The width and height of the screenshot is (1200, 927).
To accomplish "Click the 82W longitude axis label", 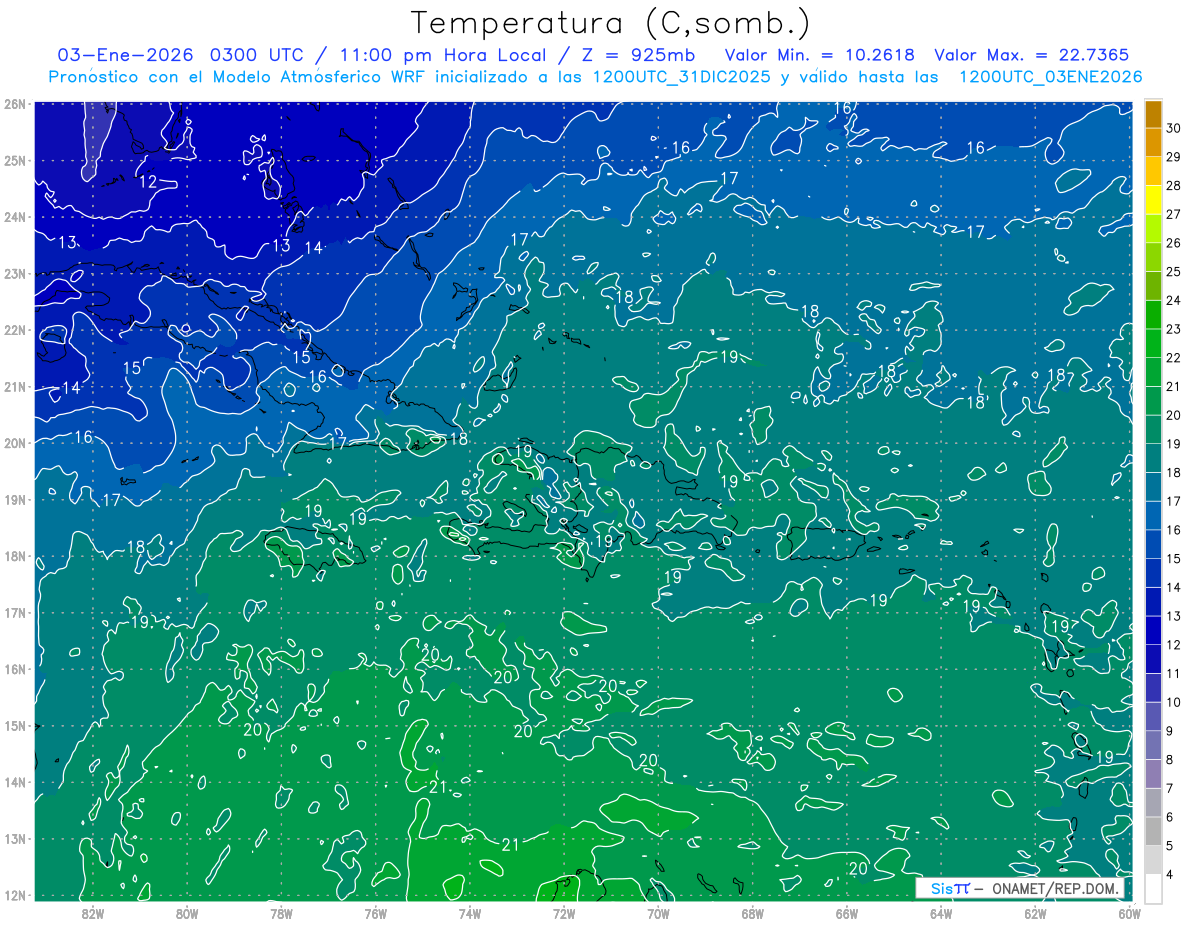I will [x=93, y=913].
